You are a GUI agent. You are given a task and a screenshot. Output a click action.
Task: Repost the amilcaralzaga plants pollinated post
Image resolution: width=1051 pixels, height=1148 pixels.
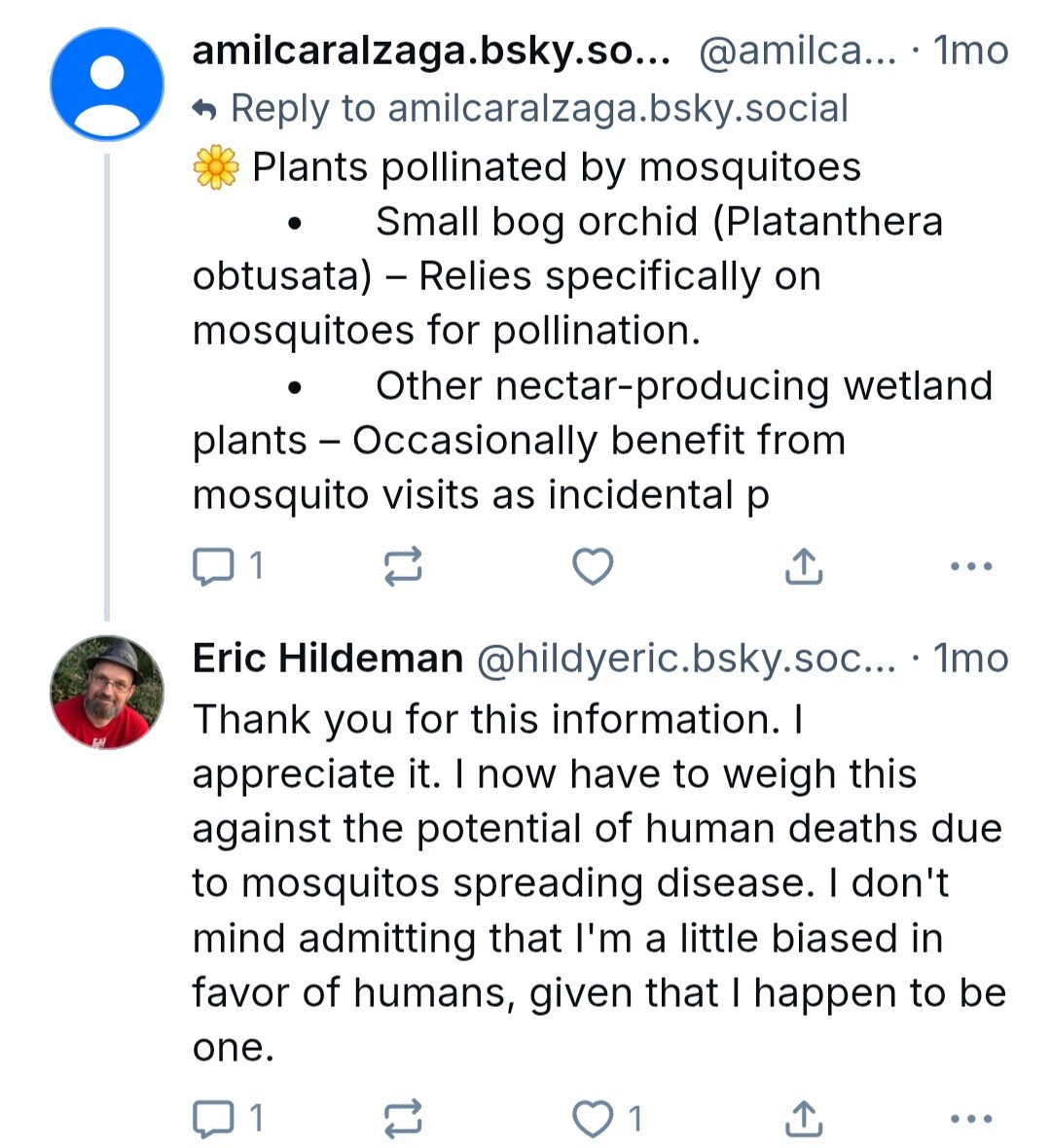[x=403, y=566]
